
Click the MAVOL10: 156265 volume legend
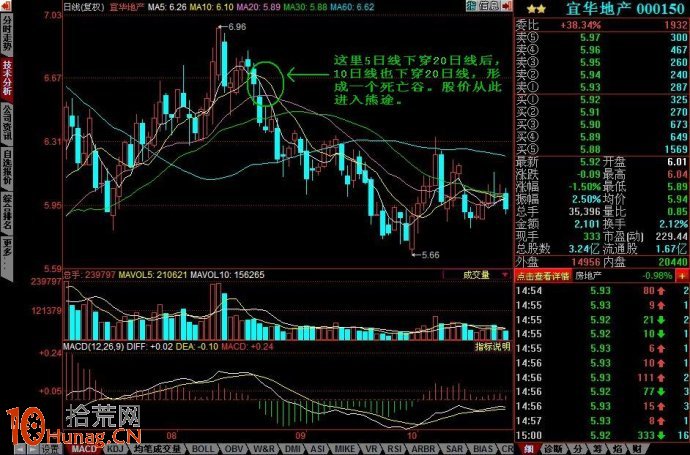228,275
